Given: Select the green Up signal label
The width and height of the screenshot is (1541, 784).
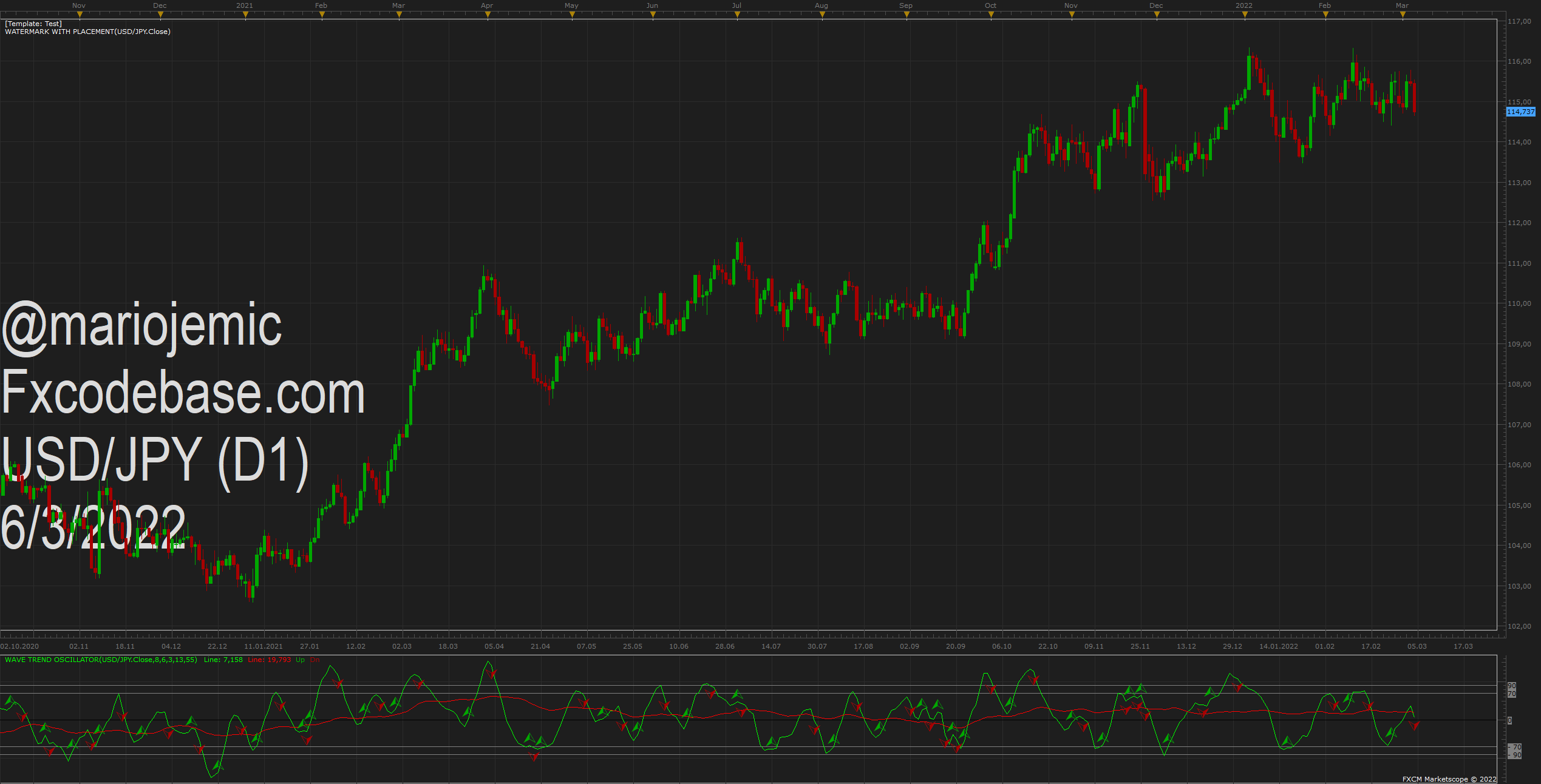Looking at the screenshot, I should pyautogui.click(x=300, y=660).
